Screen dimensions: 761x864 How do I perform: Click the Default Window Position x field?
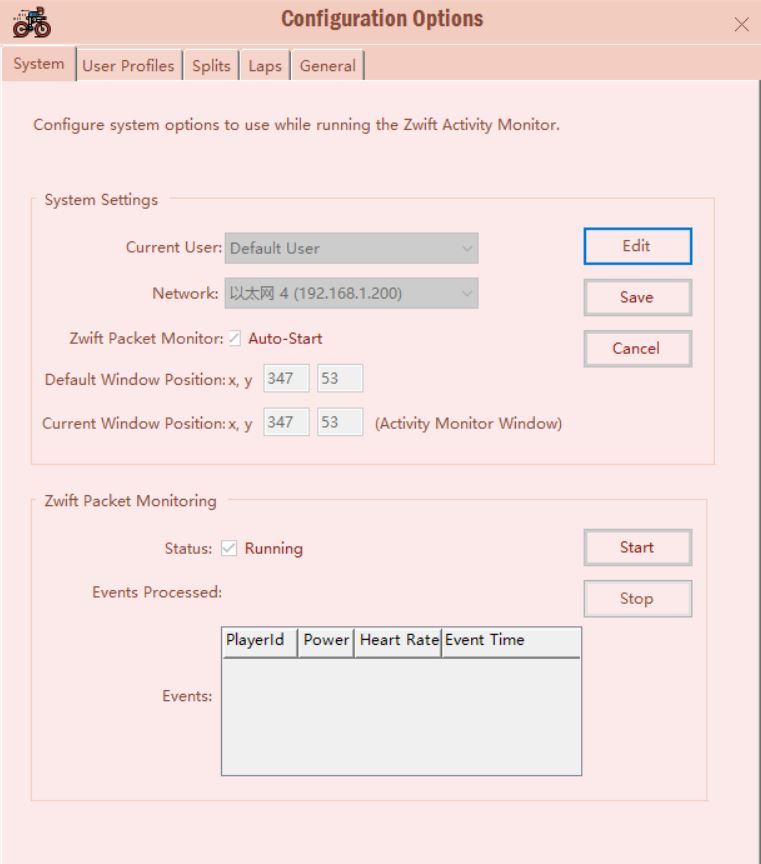(286, 378)
